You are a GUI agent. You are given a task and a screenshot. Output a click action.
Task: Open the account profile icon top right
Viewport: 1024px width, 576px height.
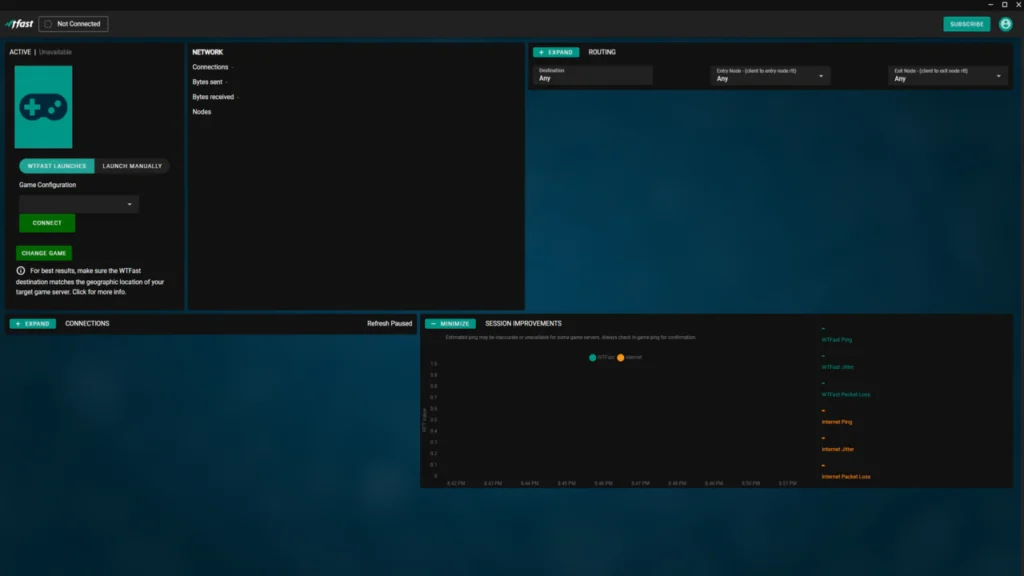point(1005,23)
